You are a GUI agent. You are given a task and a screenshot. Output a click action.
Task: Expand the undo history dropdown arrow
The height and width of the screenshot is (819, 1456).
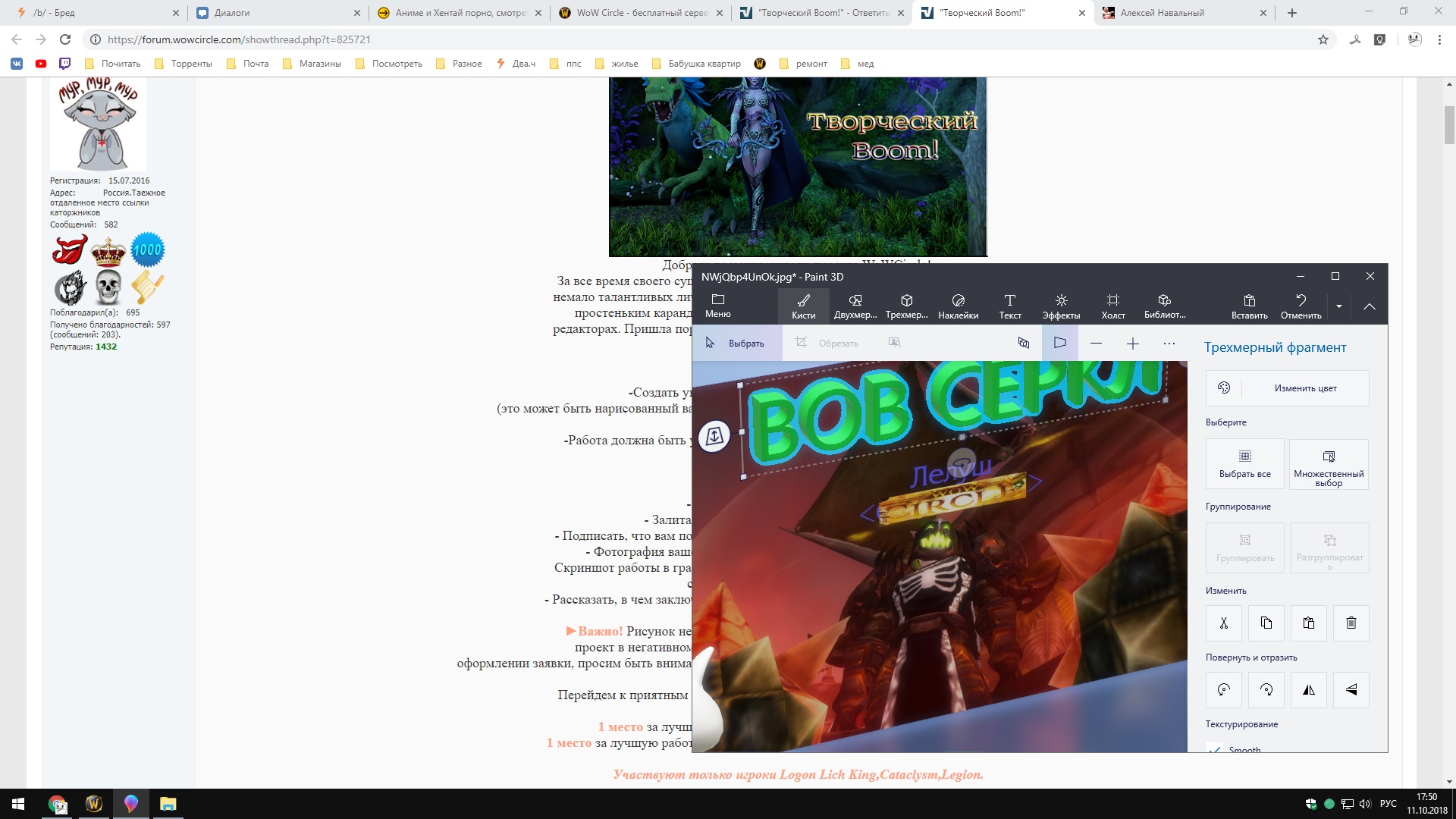click(x=1338, y=306)
